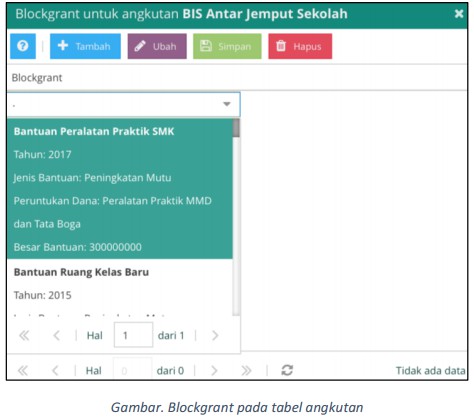Go to next page in table pager
The image size is (474, 417).
pyautogui.click(x=214, y=370)
